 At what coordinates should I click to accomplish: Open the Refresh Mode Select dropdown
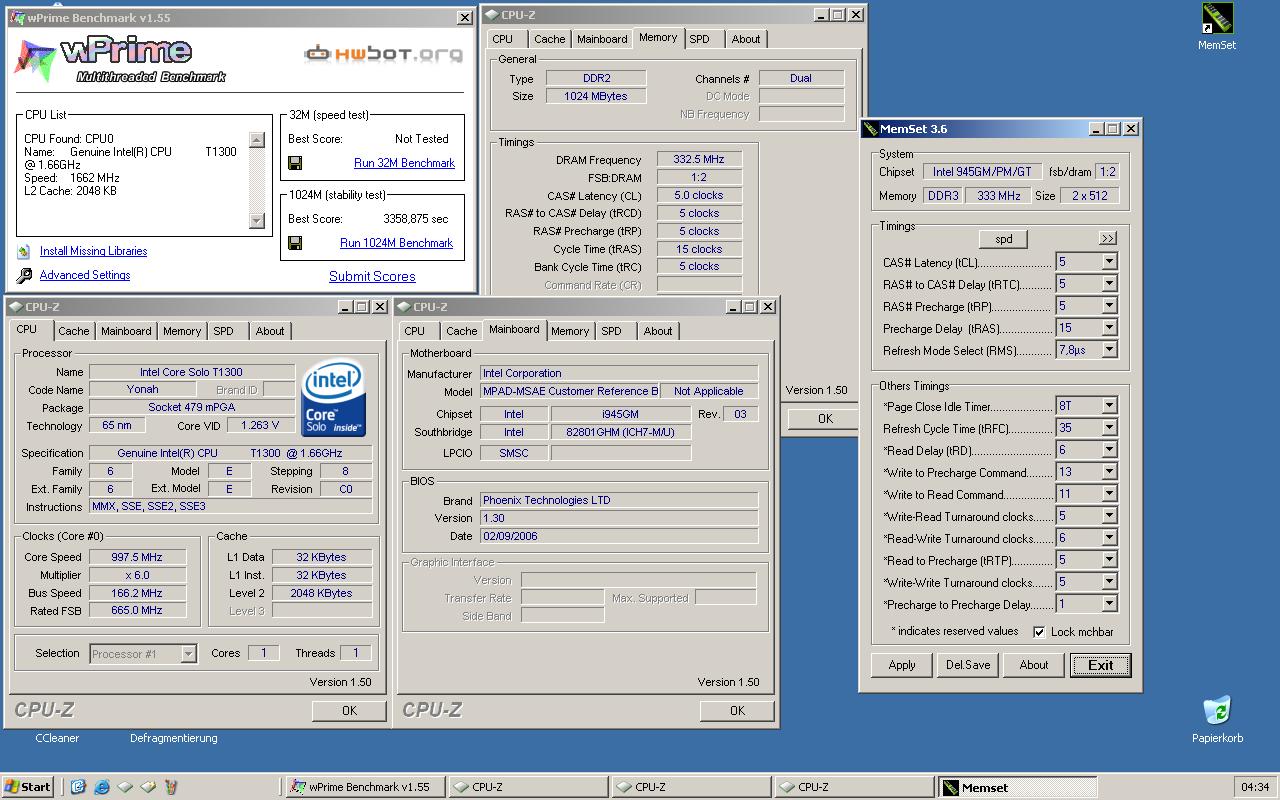1108,350
